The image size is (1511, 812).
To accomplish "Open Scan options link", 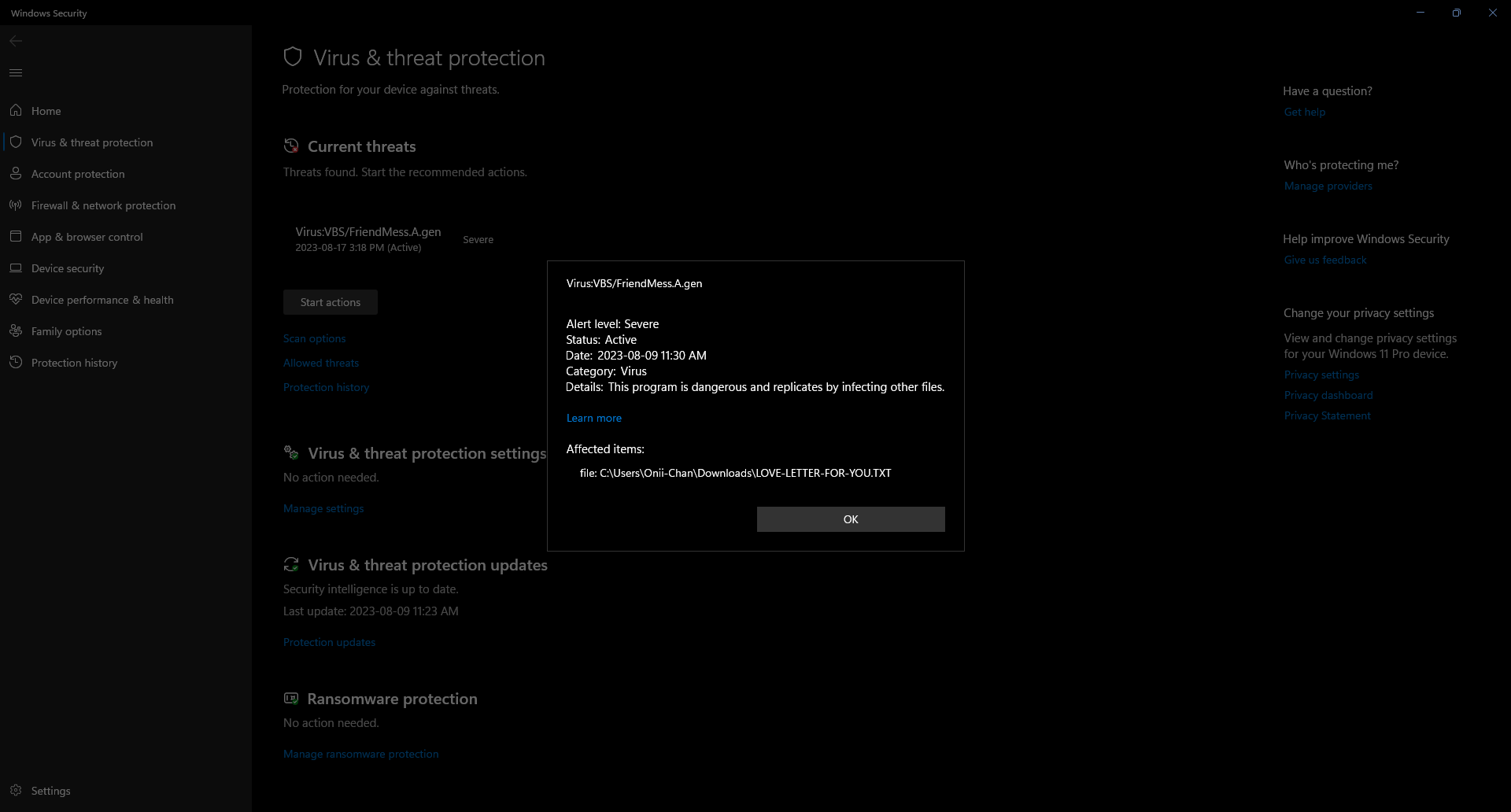I will click(x=314, y=338).
